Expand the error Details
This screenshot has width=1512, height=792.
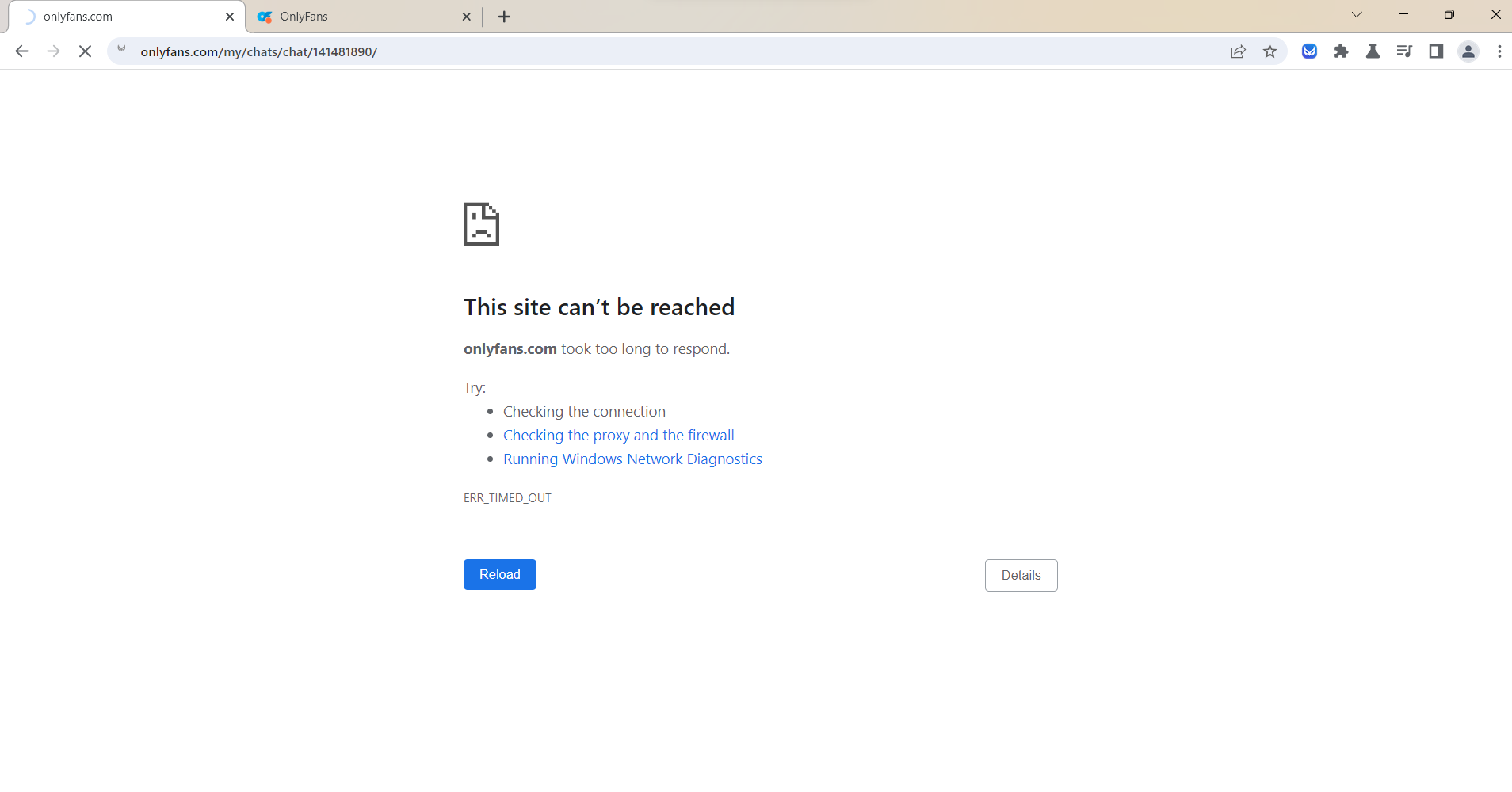pos(1021,576)
